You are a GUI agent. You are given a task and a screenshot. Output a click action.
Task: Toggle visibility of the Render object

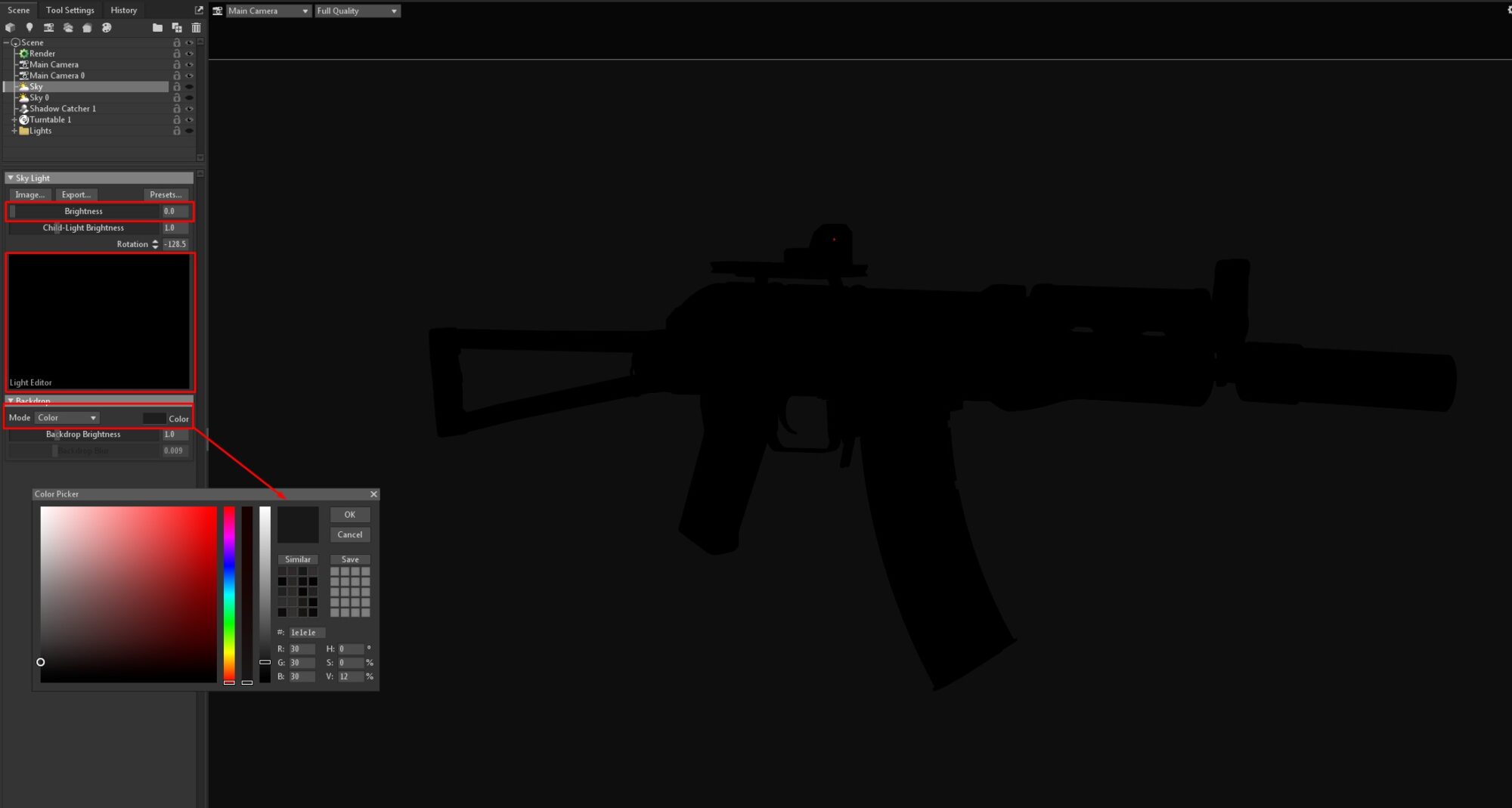pyautogui.click(x=189, y=54)
